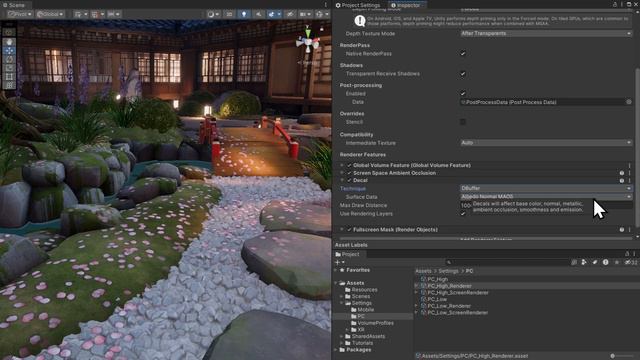Open help for Fullscreen Mask feature
Image resolution: width=640 pixels, height=360 pixels.
pos(622,230)
